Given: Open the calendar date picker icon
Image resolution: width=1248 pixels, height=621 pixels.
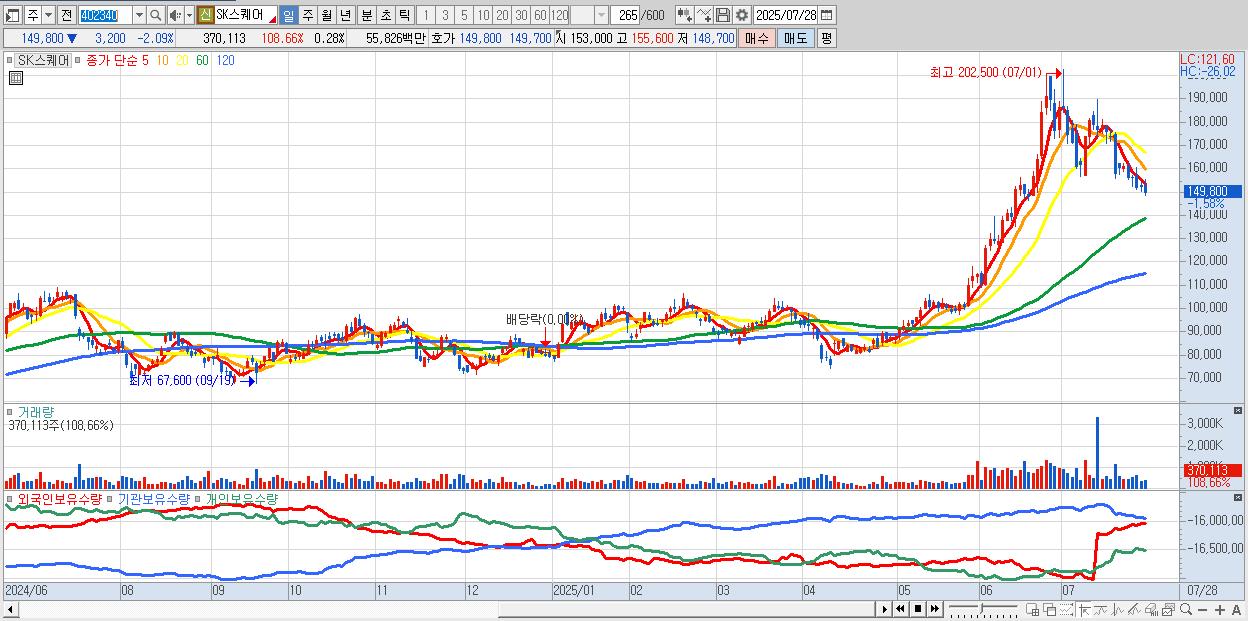Looking at the screenshot, I should (x=827, y=15).
